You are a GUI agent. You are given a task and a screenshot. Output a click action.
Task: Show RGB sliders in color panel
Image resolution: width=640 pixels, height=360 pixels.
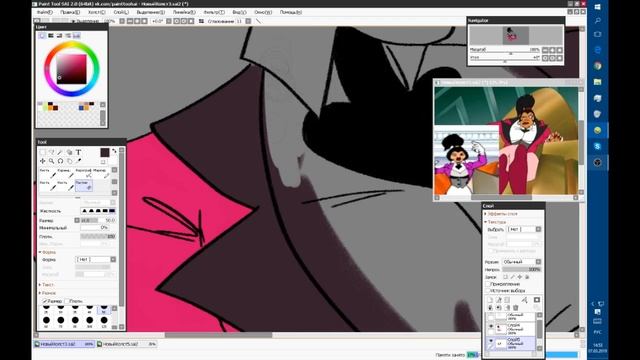tap(51, 36)
